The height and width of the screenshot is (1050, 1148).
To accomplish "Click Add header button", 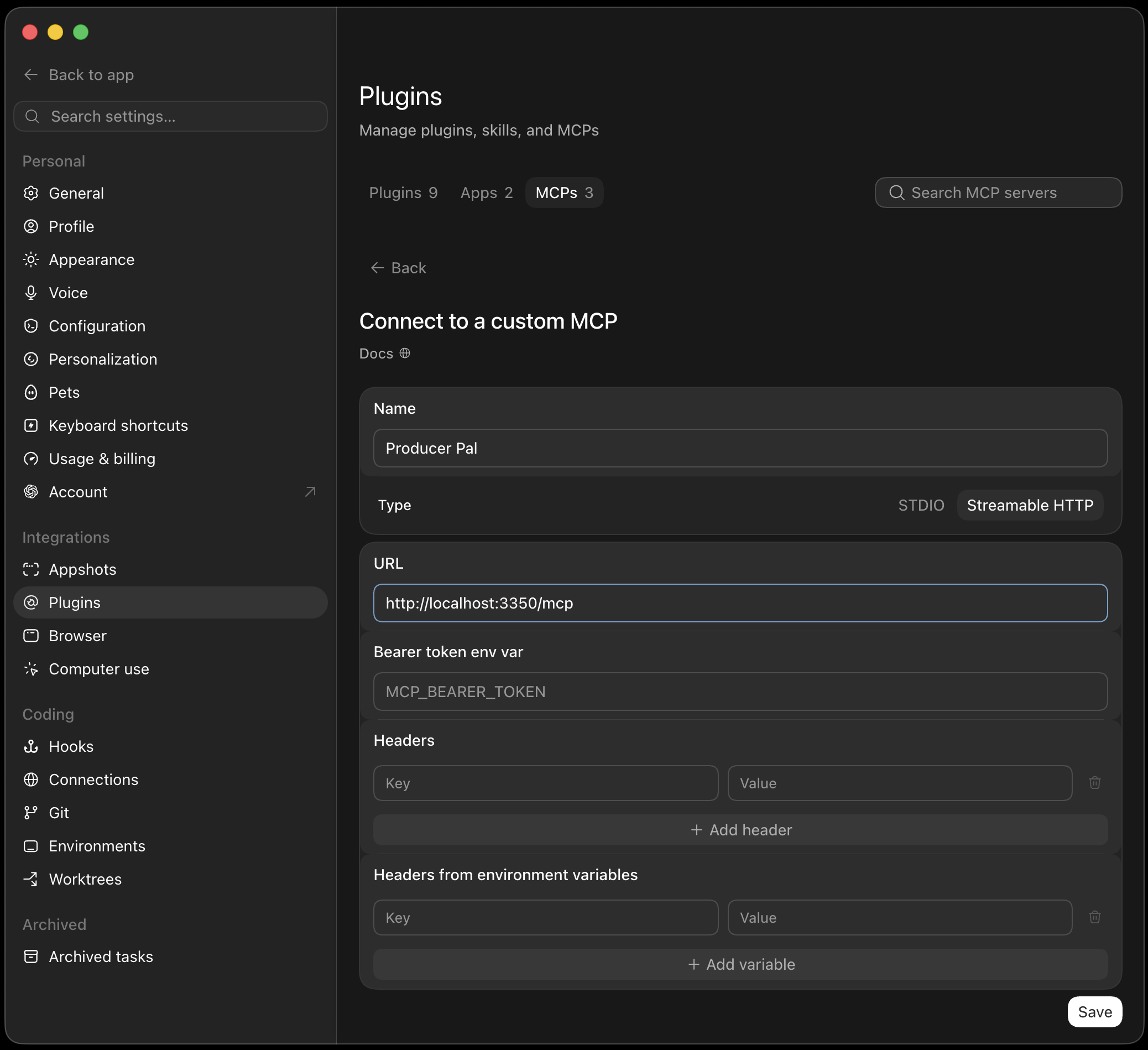I will [740, 830].
